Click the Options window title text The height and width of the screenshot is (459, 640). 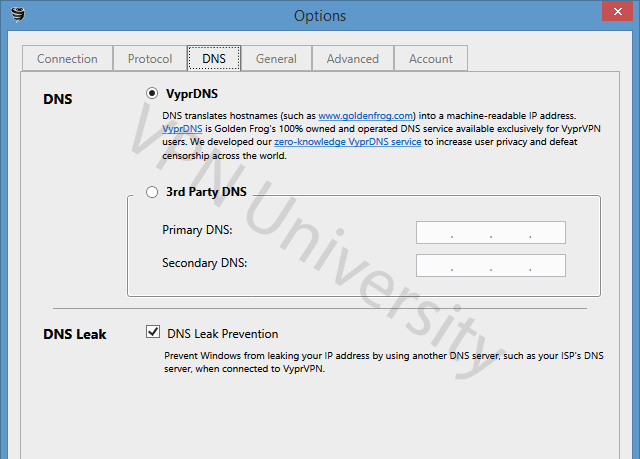(x=320, y=16)
